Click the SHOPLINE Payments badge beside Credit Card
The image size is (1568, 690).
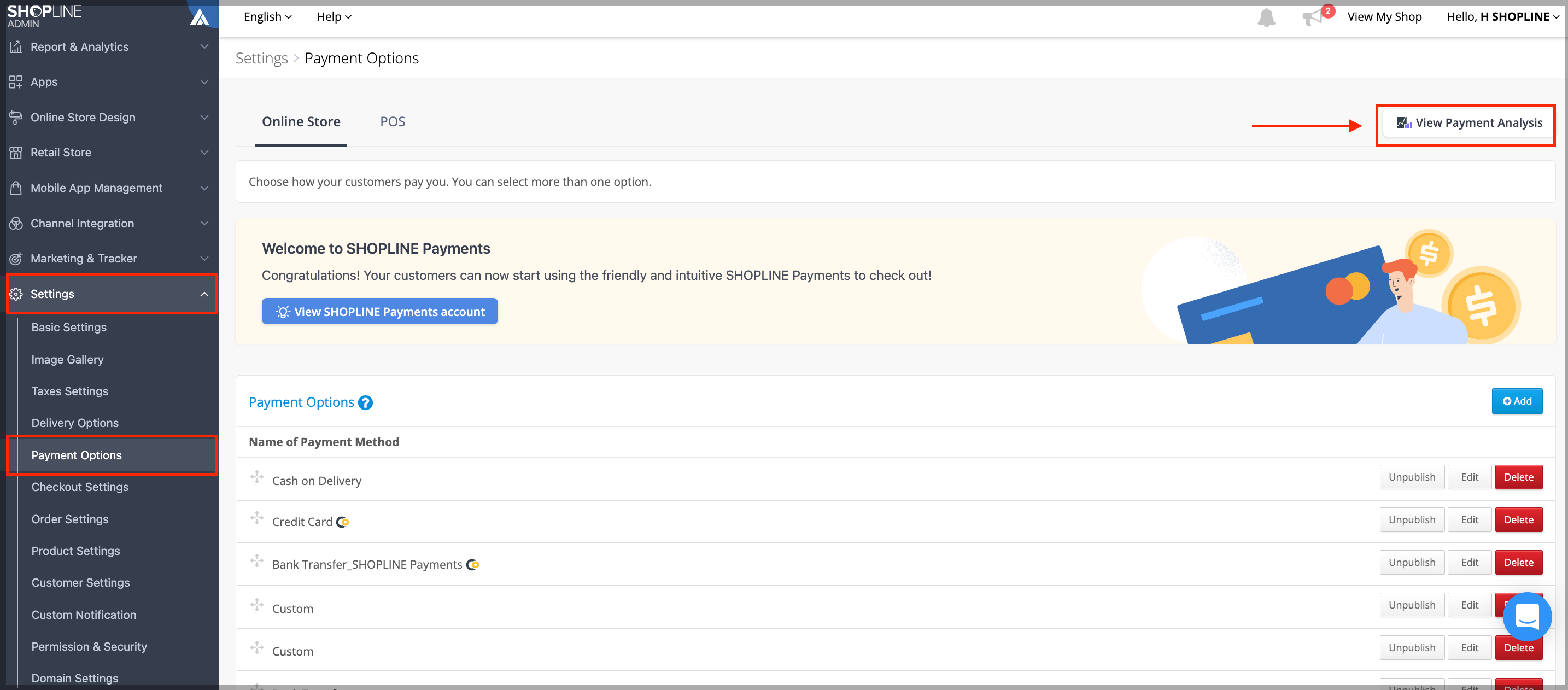point(343,522)
